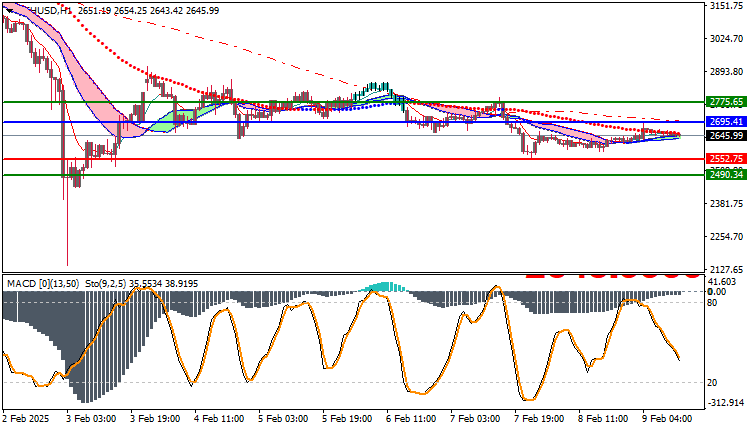The height and width of the screenshot is (430, 750).
Task: Click the 2893.80 price scale value
Action: click(x=727, y=72)
